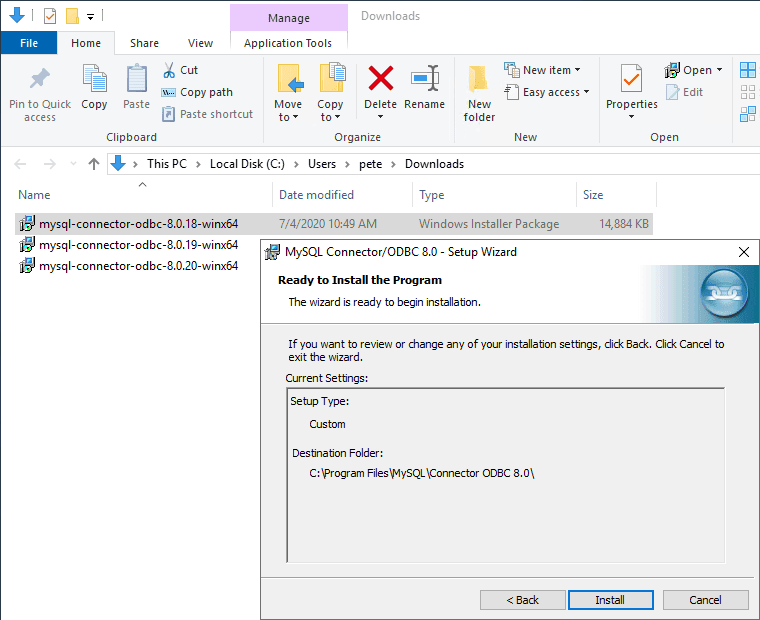Click the Paste clipboard icon
Viewport: 760px width, 620px height.
click(x=137, y=79)
